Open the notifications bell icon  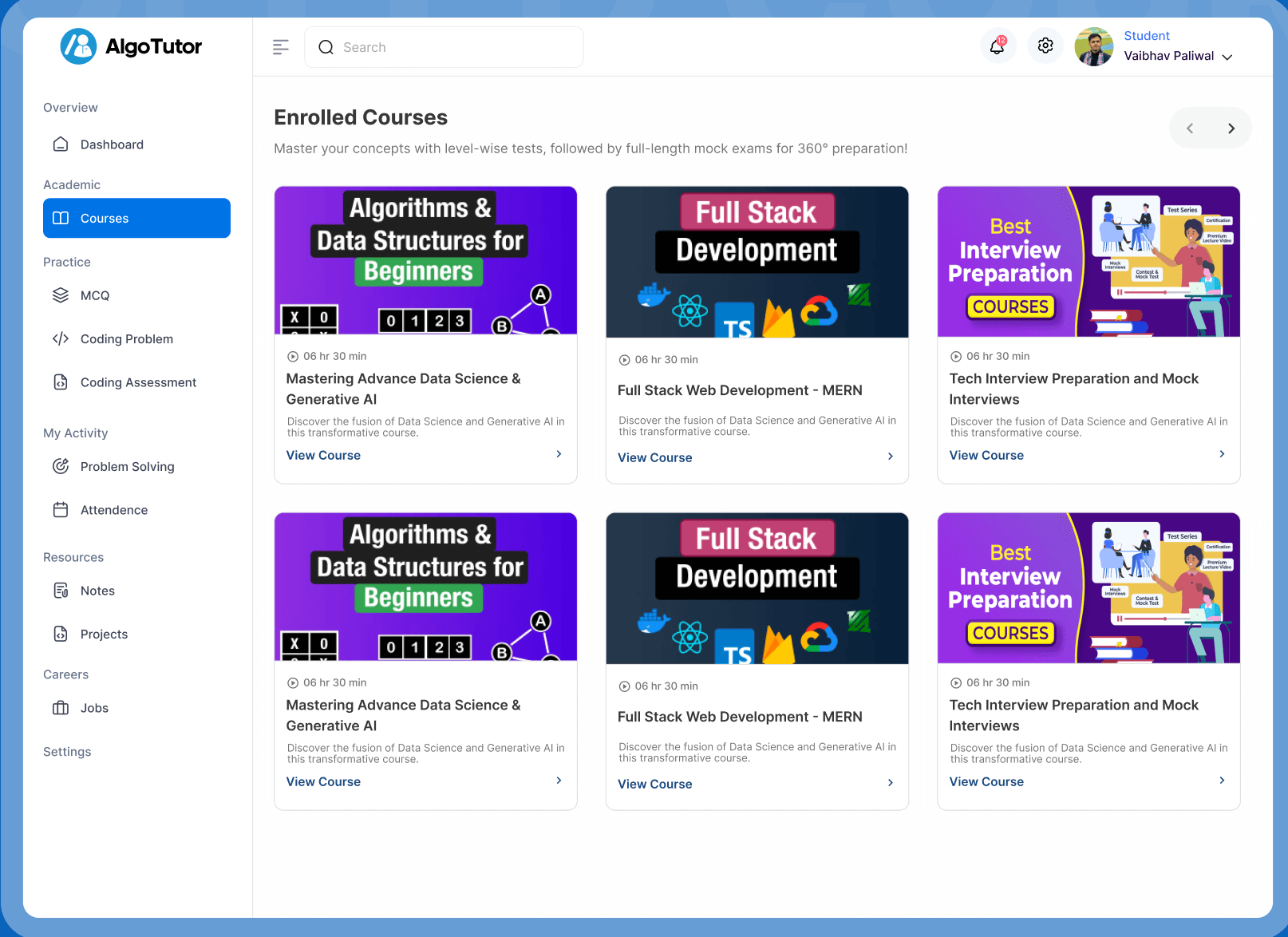997,46
